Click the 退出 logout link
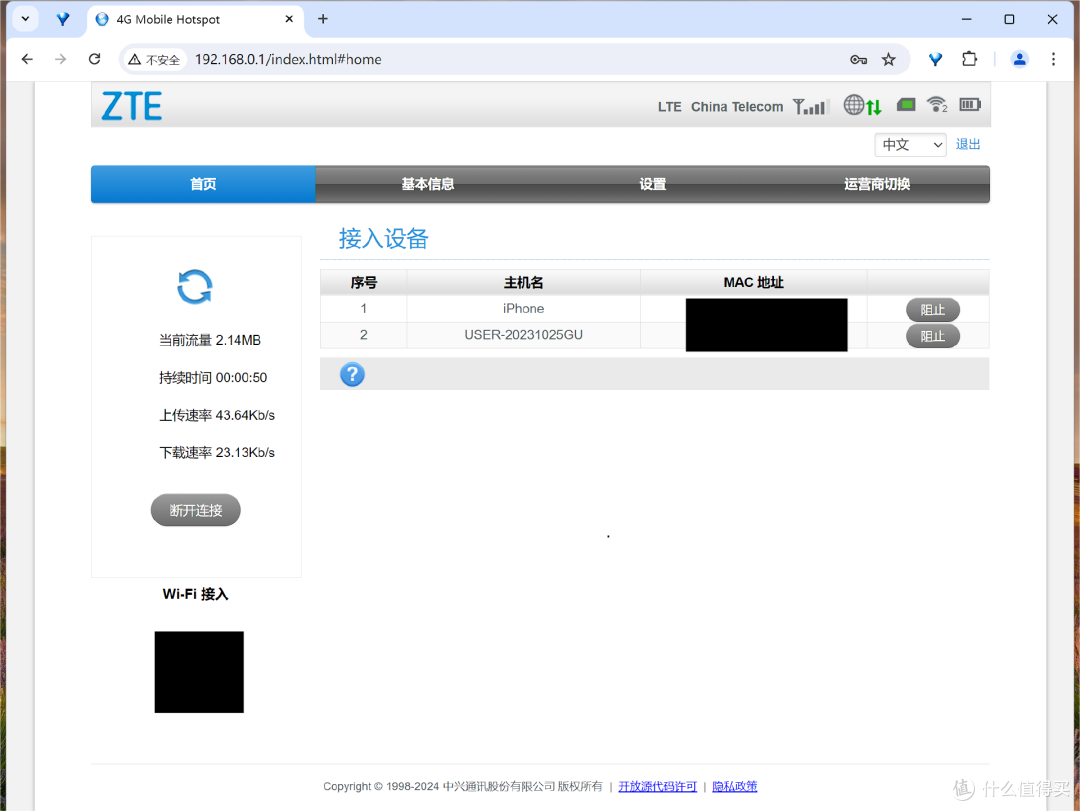The height and width of the screenshot is (811, 1080). [x=968, y=144]
